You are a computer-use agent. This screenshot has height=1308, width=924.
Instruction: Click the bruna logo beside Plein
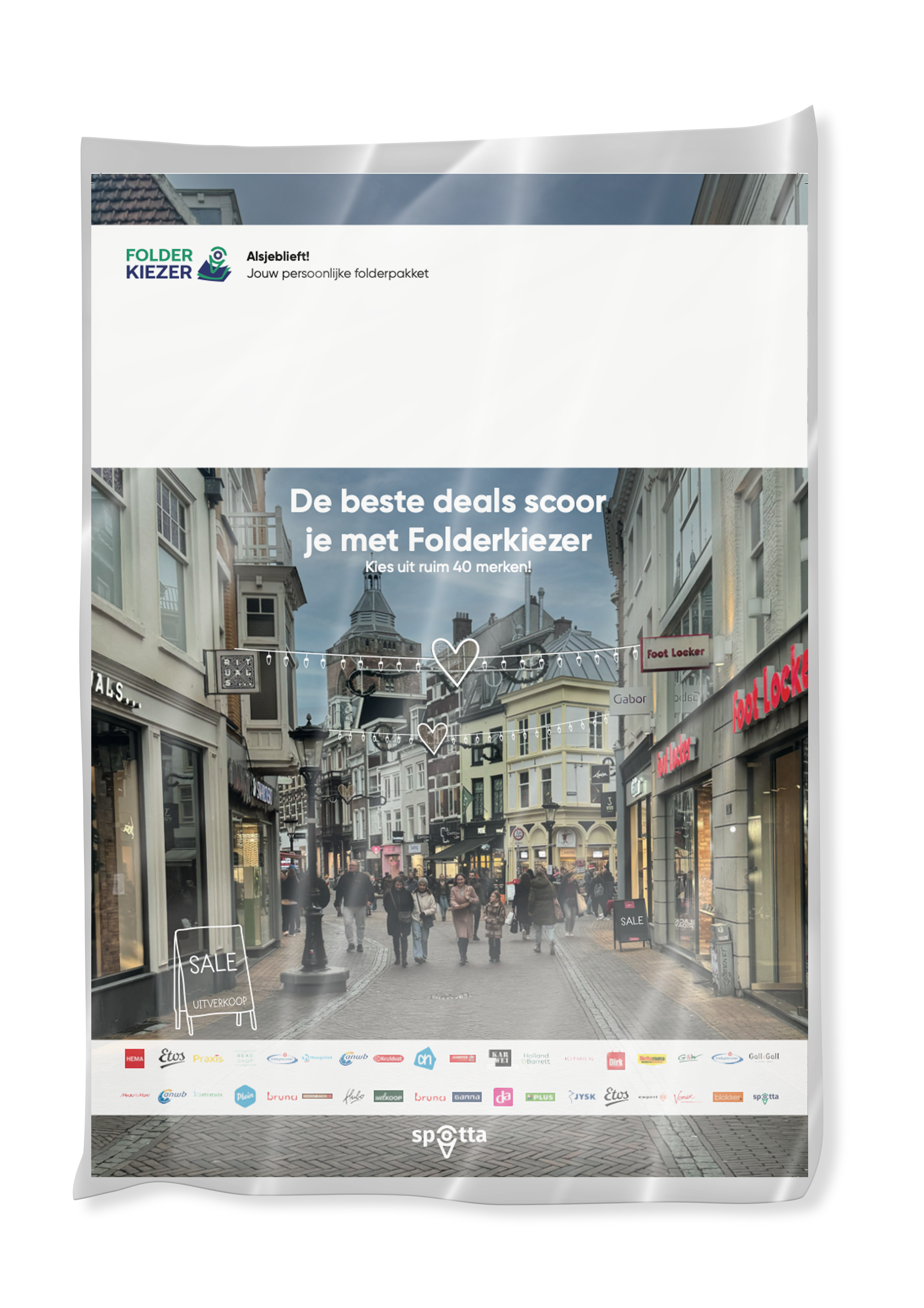pos(282,1097)
